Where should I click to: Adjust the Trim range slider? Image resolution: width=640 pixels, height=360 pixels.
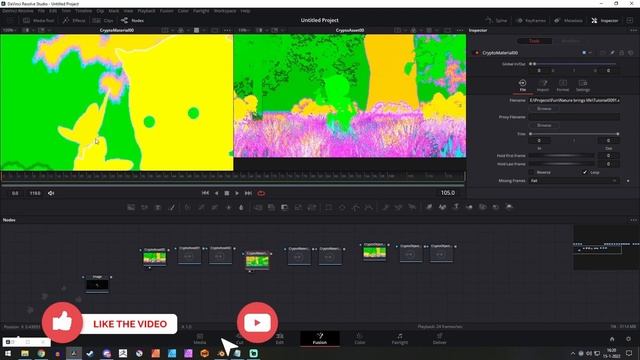(574, 134)
